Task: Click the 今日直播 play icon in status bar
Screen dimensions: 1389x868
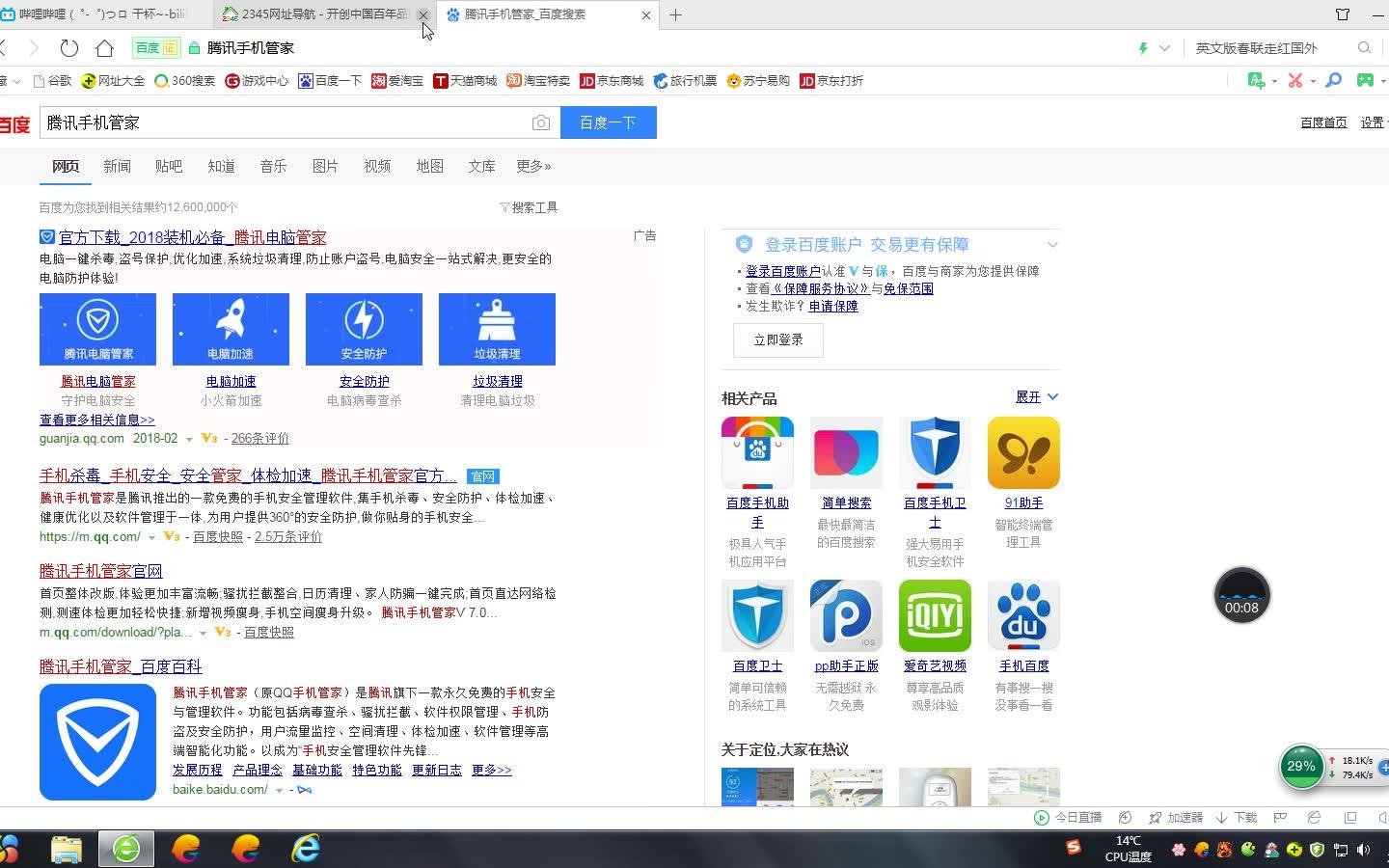Action: pos(1042,818)
